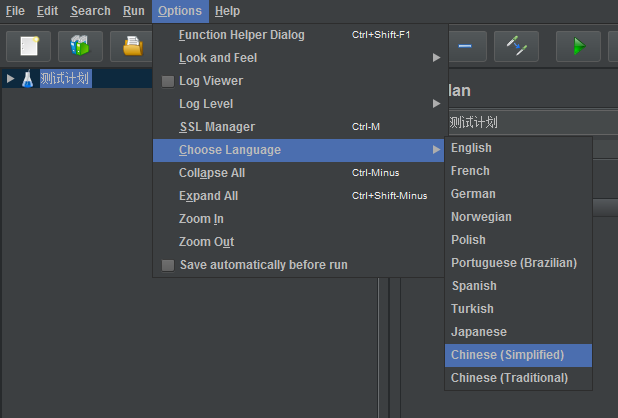Select Zoom In option
This screenshot has height=418, width=618.
point(298,219)
